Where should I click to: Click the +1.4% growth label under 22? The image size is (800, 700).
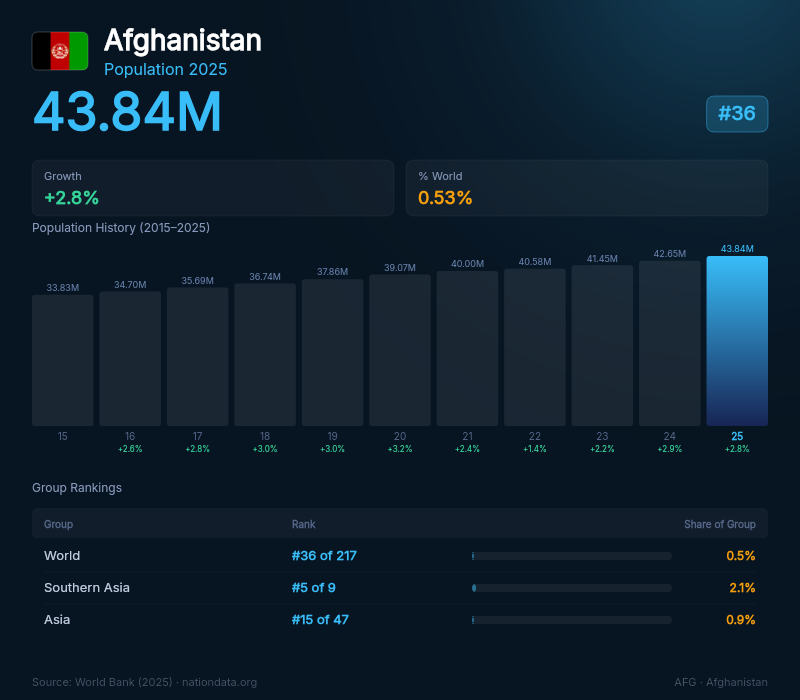[535, 449]
